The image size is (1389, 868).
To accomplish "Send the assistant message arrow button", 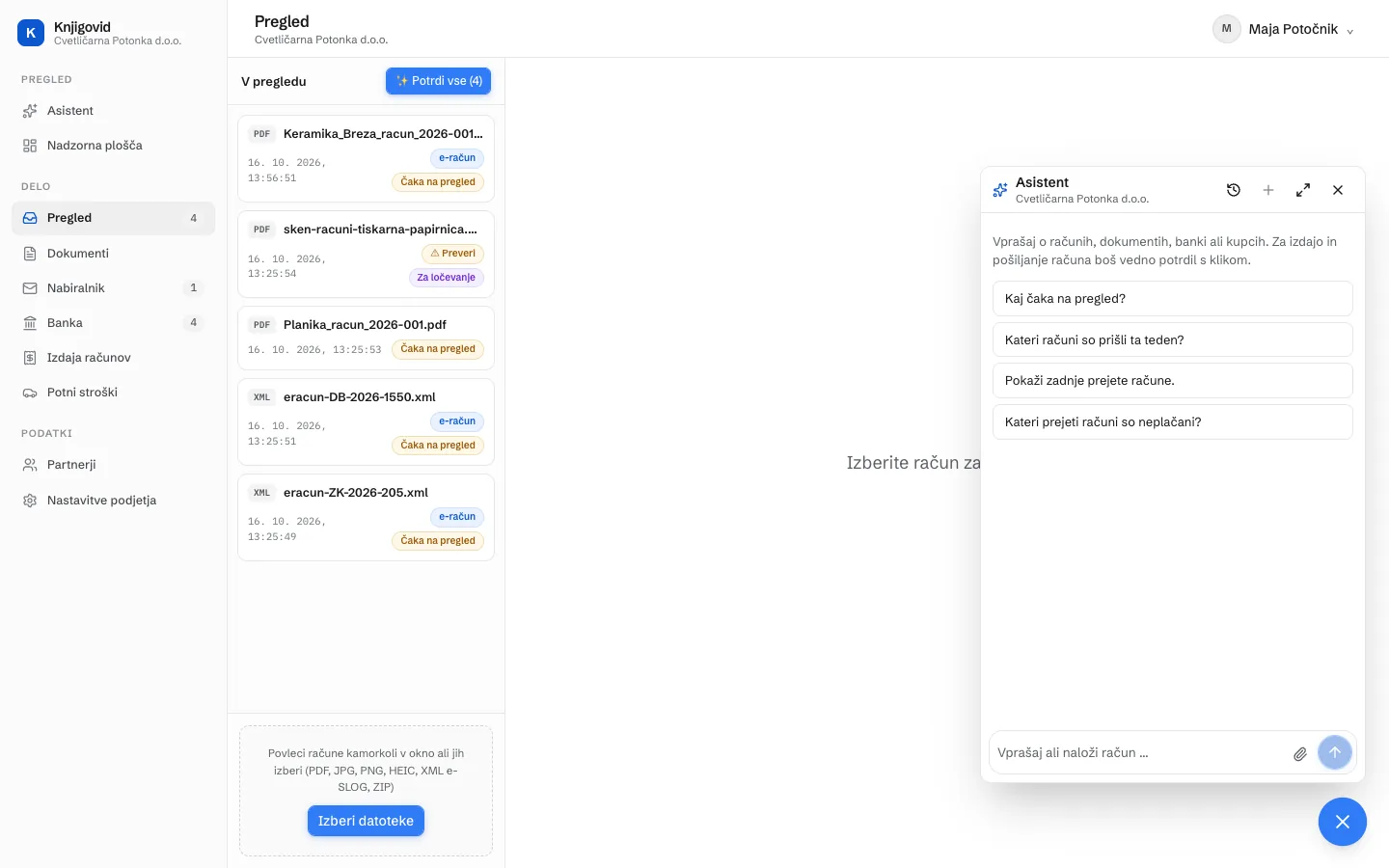I will click(x=1335, y=752).
